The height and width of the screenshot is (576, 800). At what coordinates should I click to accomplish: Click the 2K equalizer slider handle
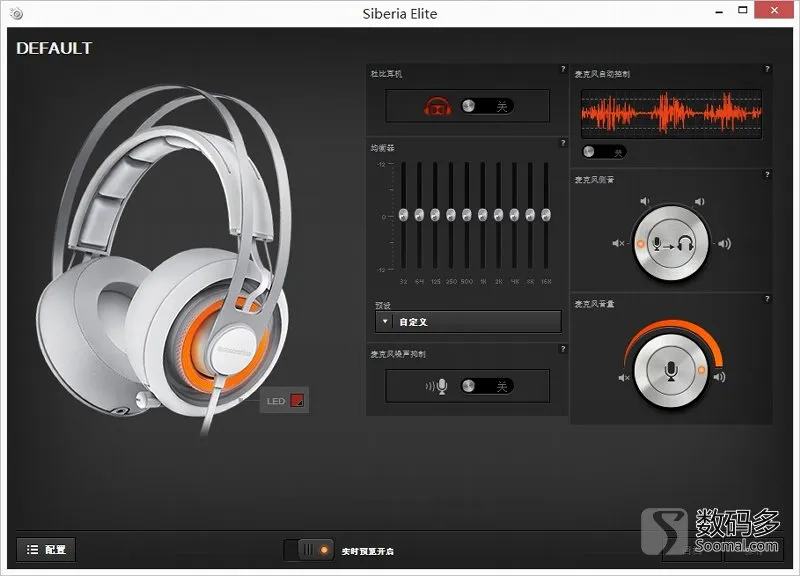click(498, 215)
